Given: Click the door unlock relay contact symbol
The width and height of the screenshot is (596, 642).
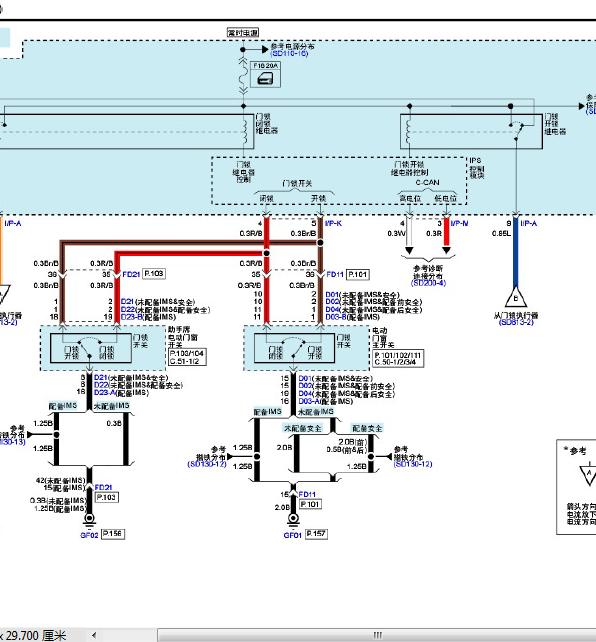Looking at the screenshot, I should pos(517,129).
